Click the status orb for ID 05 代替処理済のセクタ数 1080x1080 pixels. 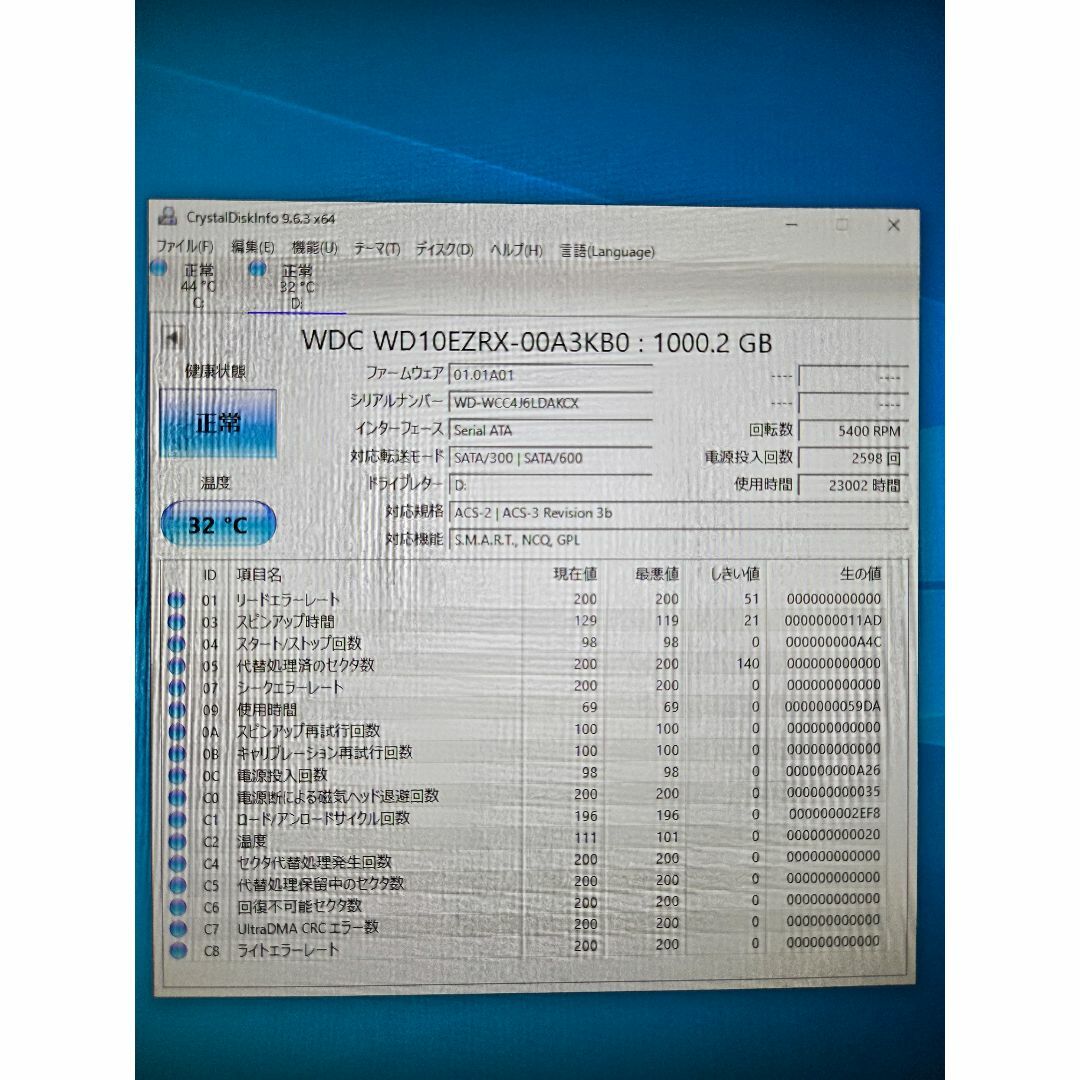(x=177, y=665)
